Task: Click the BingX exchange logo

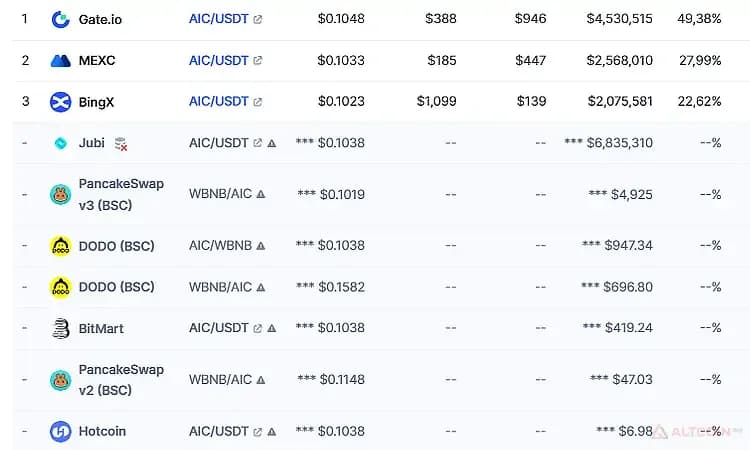Action: click(60, 102)
